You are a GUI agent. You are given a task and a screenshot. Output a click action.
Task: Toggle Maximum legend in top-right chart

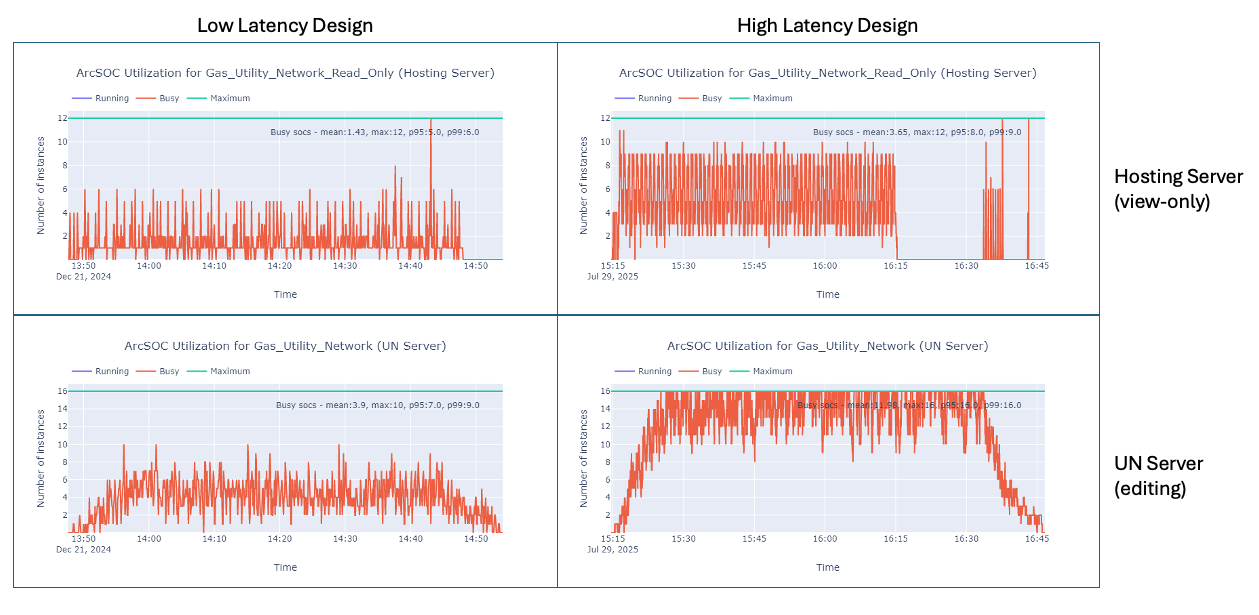pyautogui.click(x=760, y=98)
